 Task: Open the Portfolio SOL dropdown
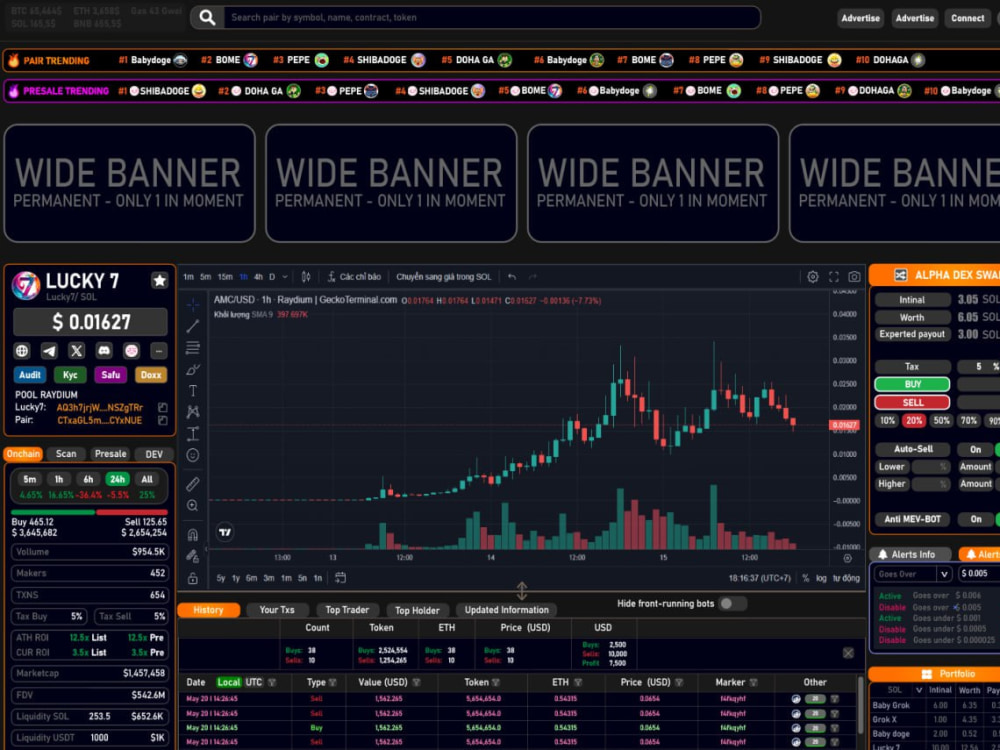919,690
